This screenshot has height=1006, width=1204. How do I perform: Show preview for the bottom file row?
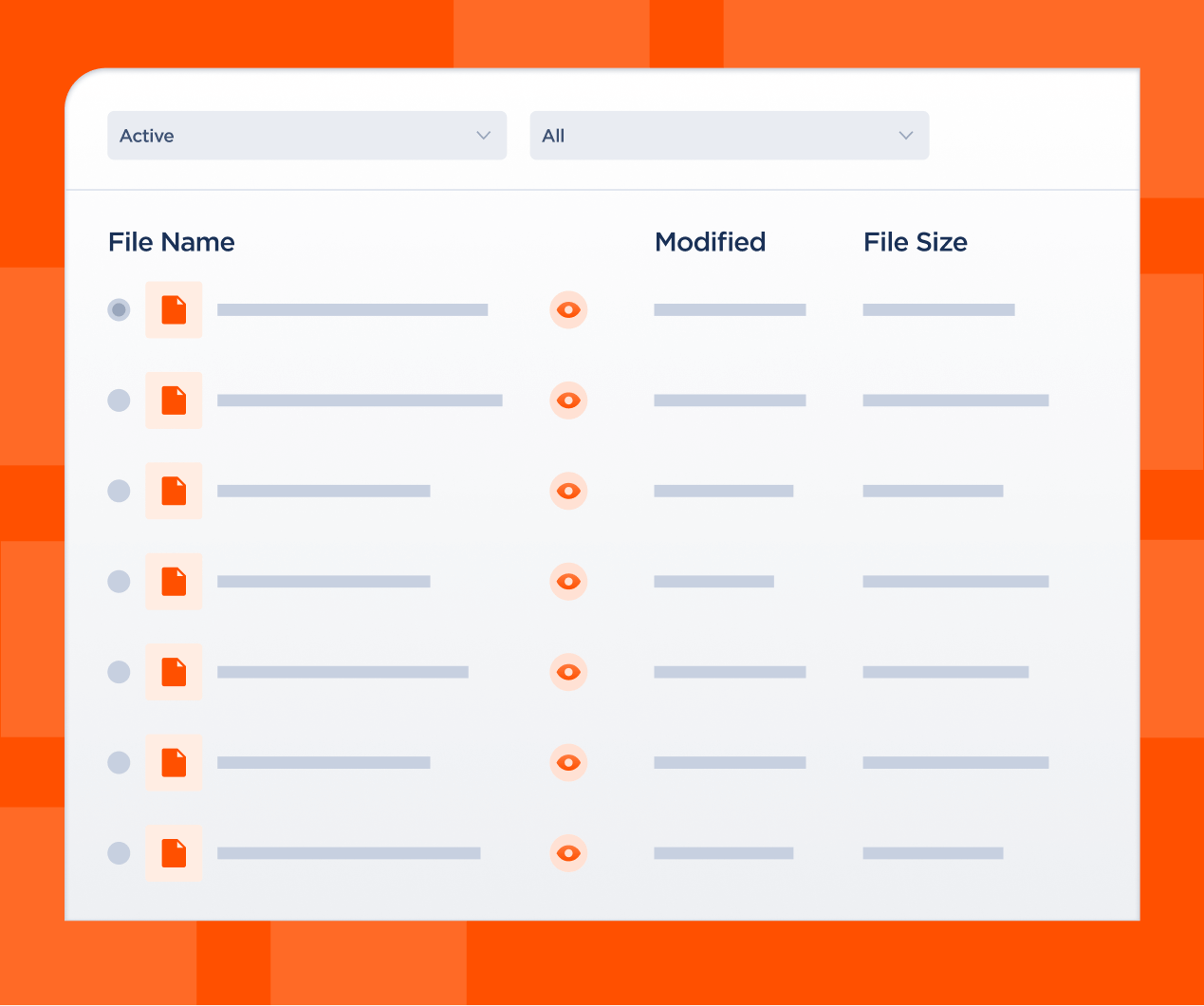point(567,852)
